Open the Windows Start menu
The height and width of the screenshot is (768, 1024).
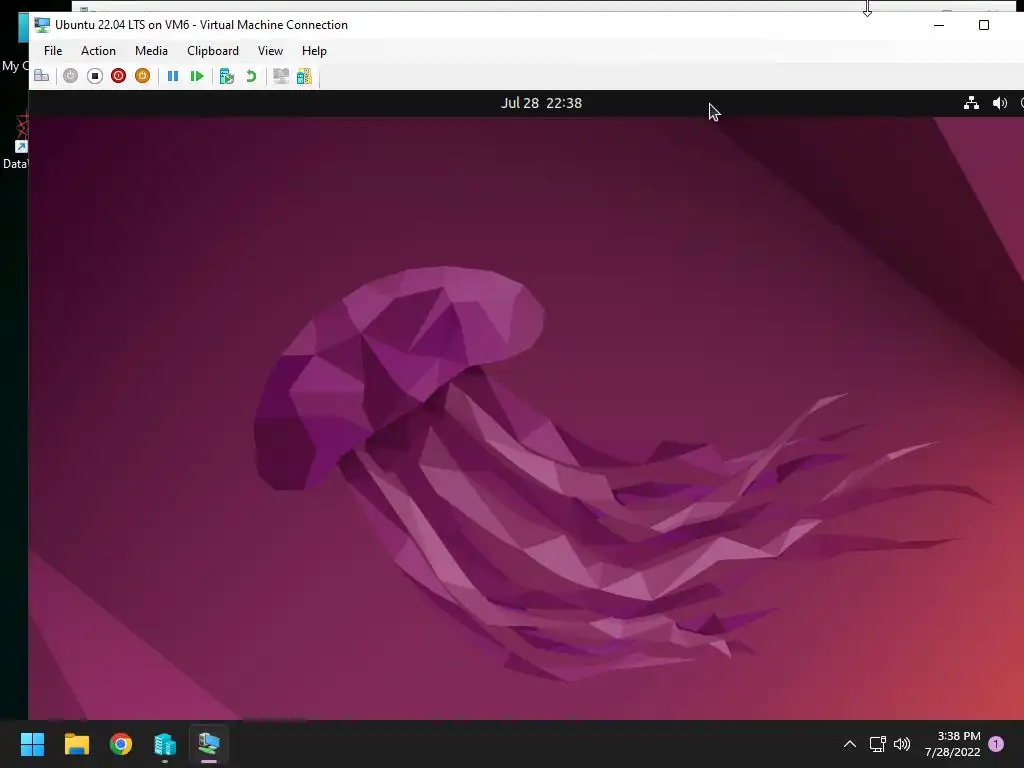(x=32, y=744)
